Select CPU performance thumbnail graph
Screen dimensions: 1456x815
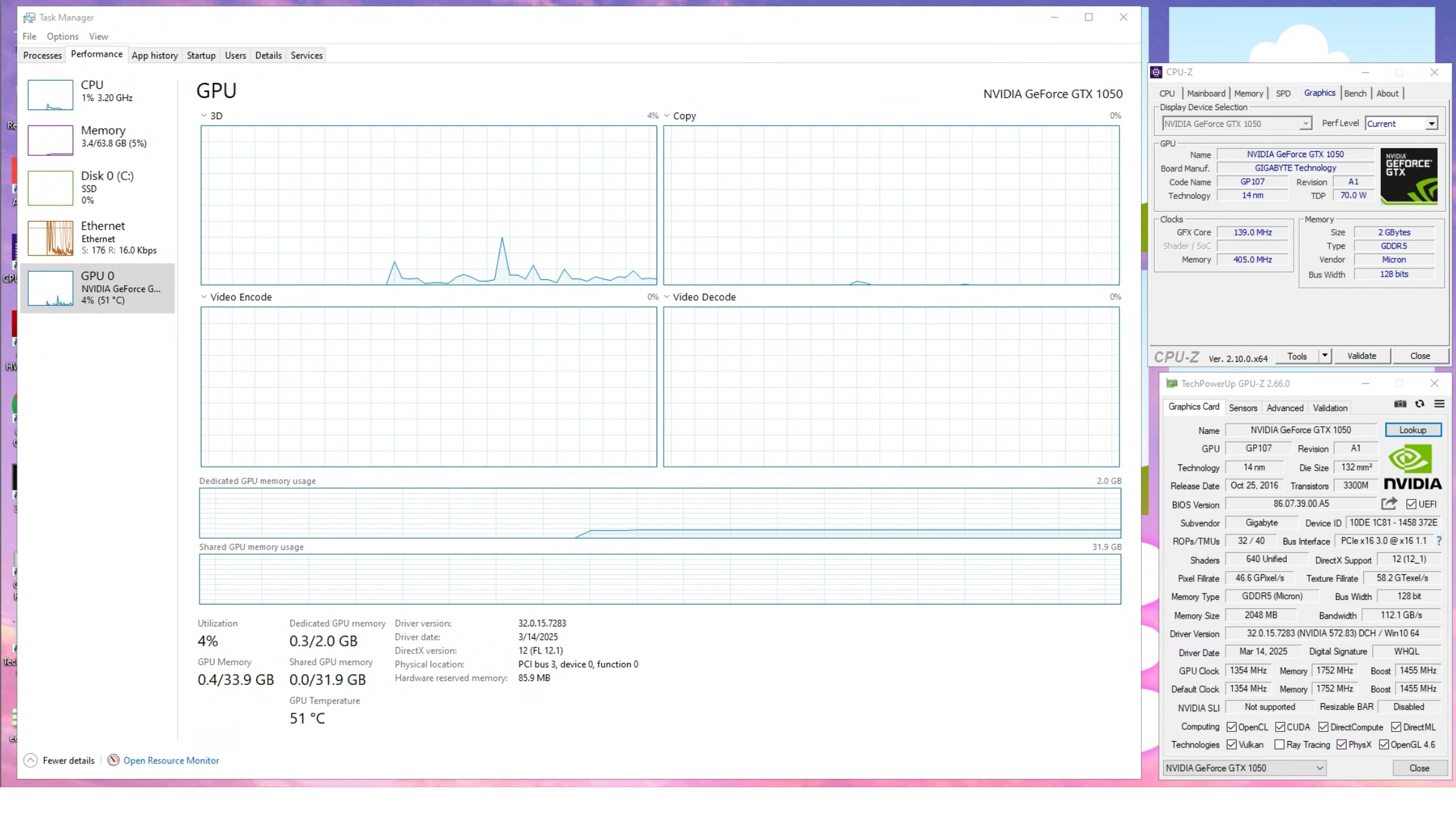coord(50,95)
